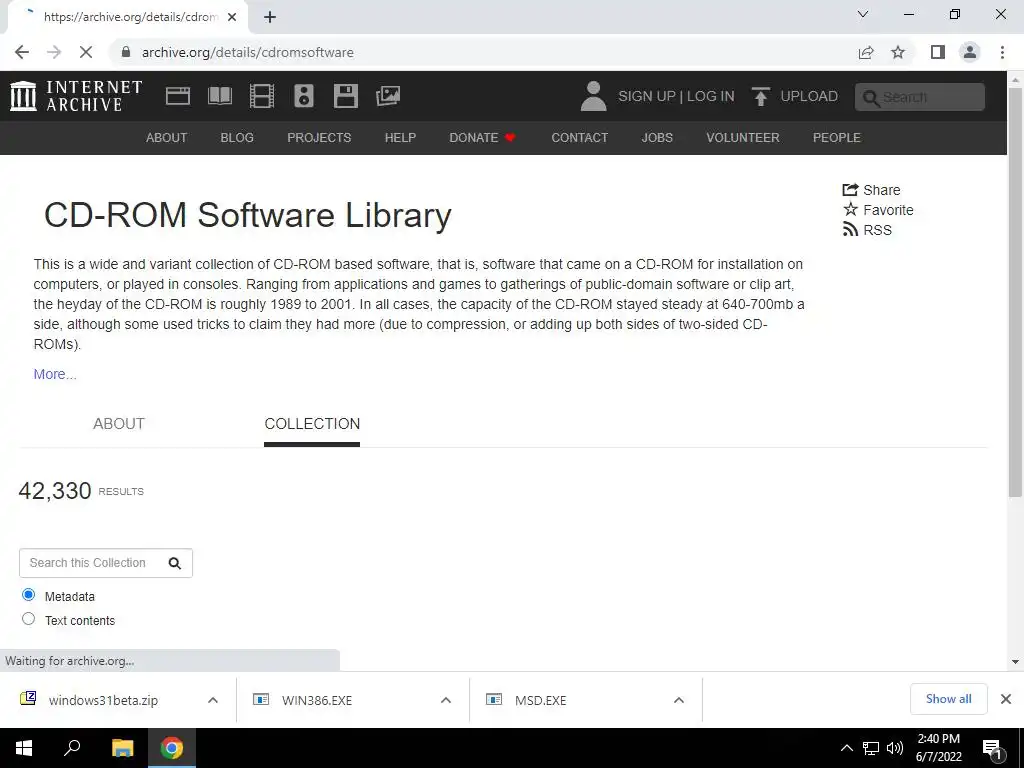
Task: Focus the header Search box
Action: pos(920,97)
